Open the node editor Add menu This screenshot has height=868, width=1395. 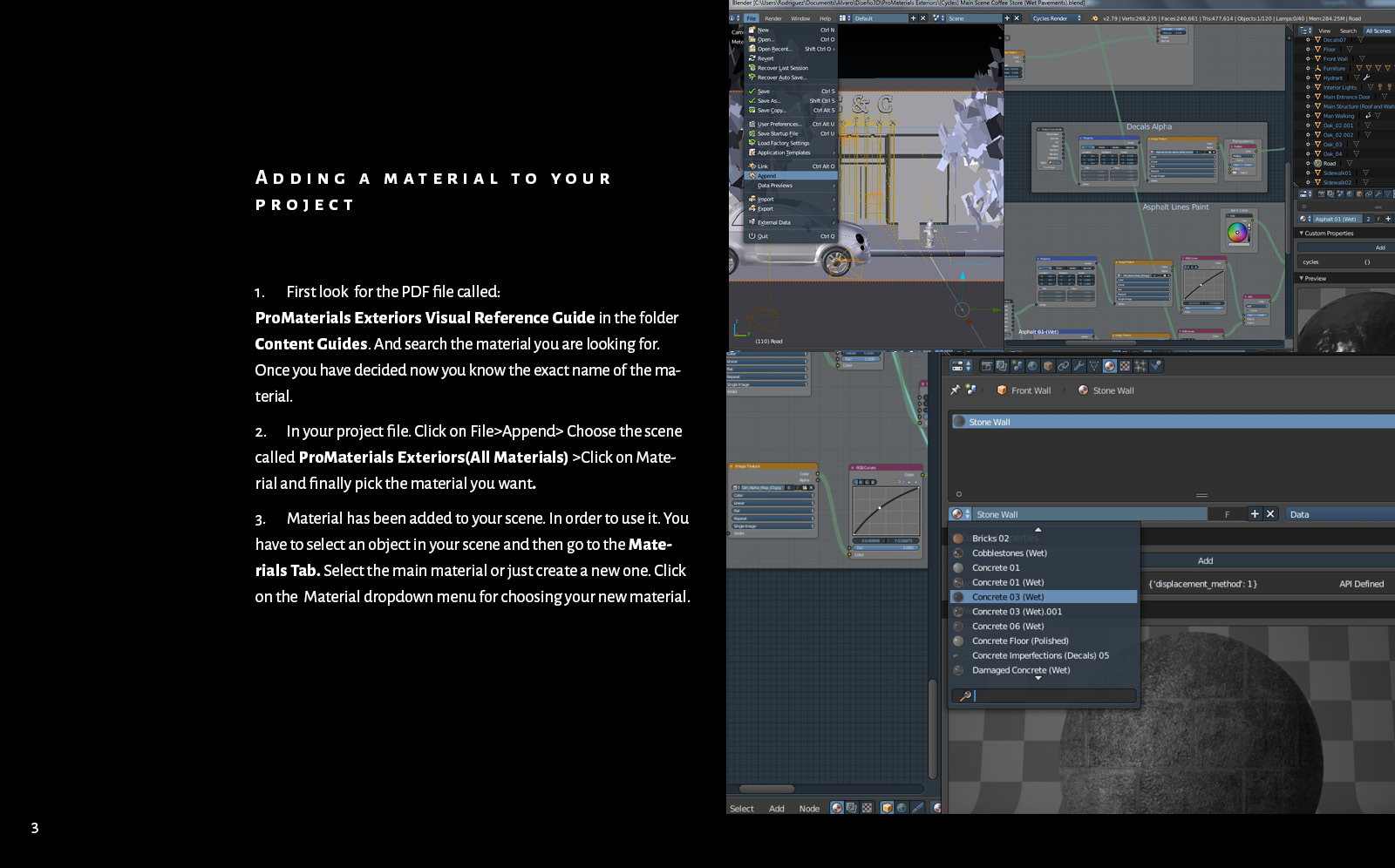(x=777, y=808)
